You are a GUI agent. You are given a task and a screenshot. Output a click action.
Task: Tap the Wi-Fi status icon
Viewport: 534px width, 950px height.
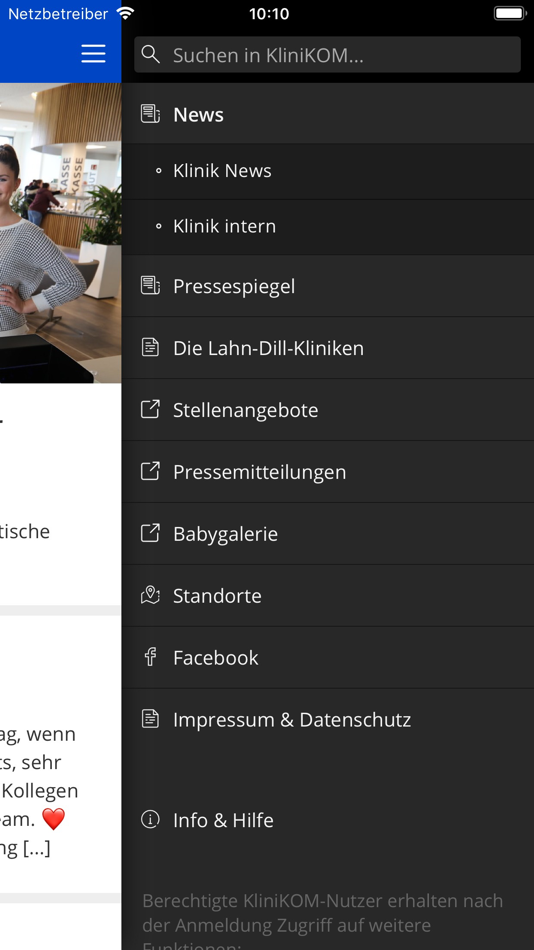(125, 13)
